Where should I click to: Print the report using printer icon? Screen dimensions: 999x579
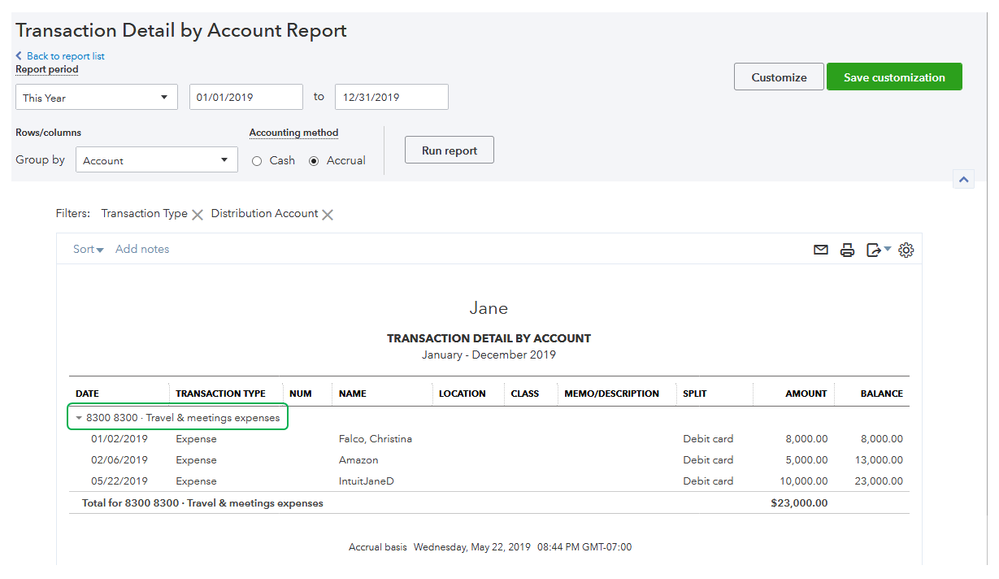click(x=847, y=250)
